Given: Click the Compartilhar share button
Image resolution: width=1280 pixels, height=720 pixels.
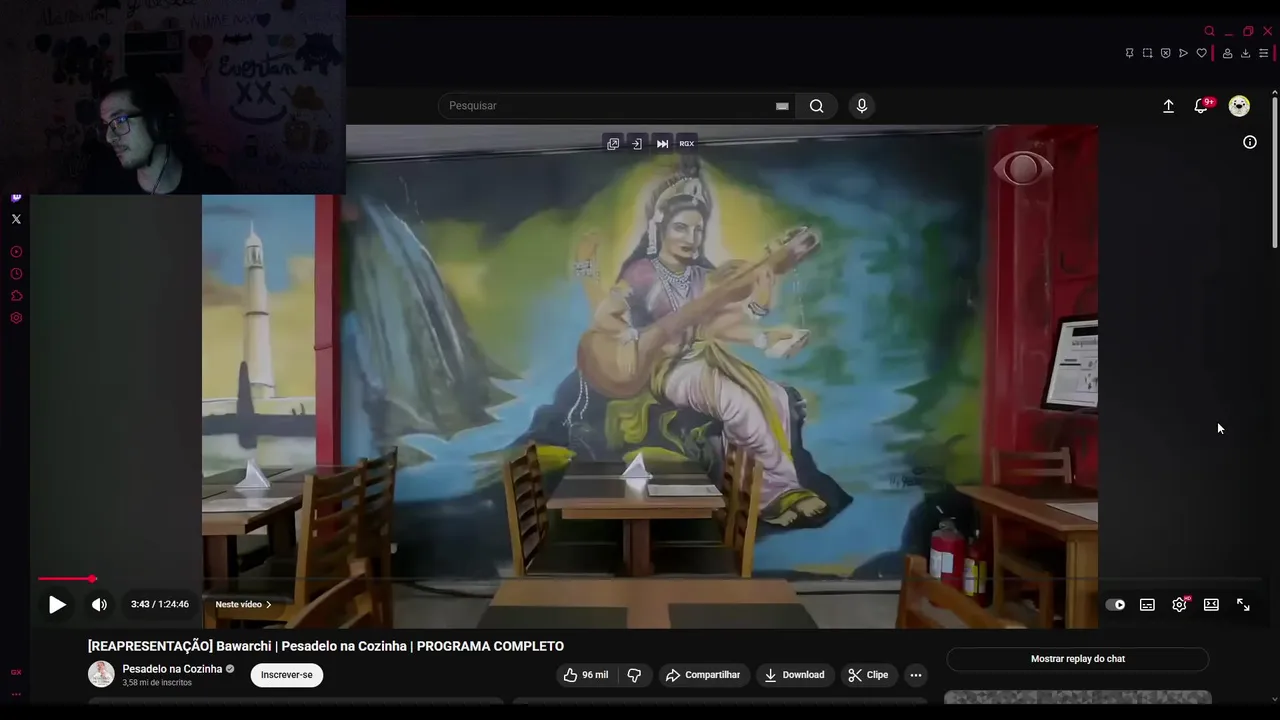Looking at the screenshot, I should pos(703,675).
